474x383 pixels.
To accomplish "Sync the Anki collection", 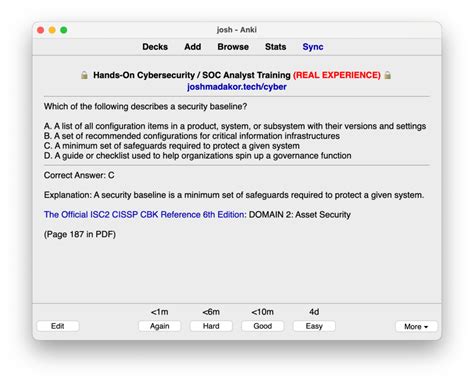I will click(313, 47).
